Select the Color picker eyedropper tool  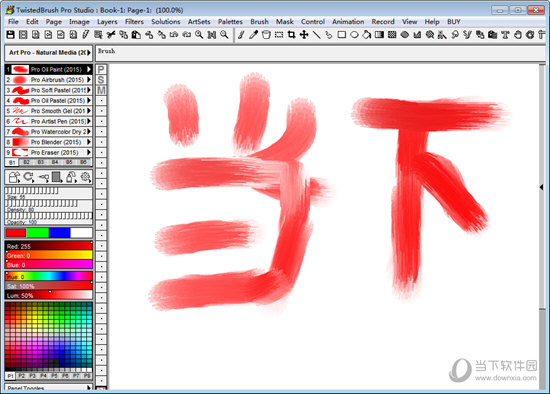[254, 35]
